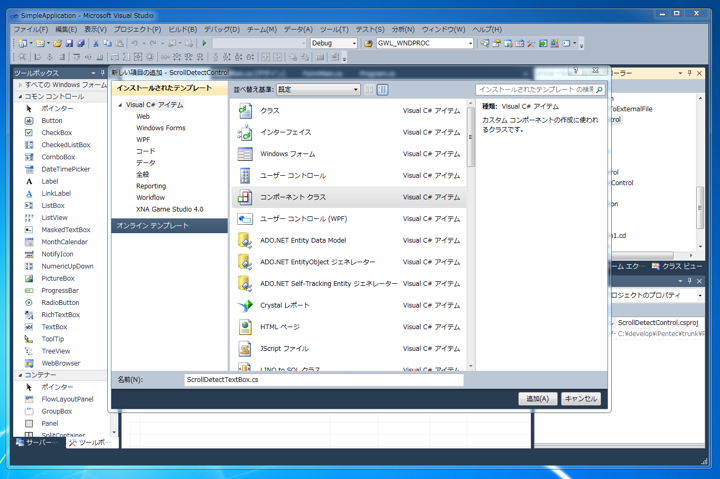This screenshot has width=720, height=479.
Task: Switch to the クラス ビュー tab
Action: [x=676, y=266]
